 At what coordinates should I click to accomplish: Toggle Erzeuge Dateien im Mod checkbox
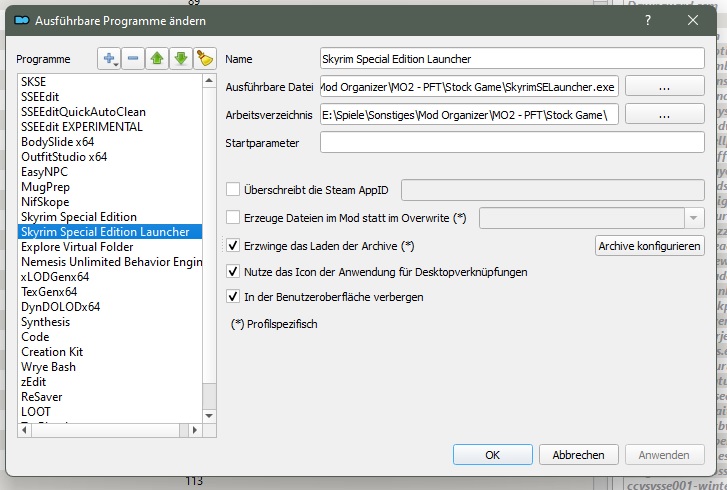[234, 217]
